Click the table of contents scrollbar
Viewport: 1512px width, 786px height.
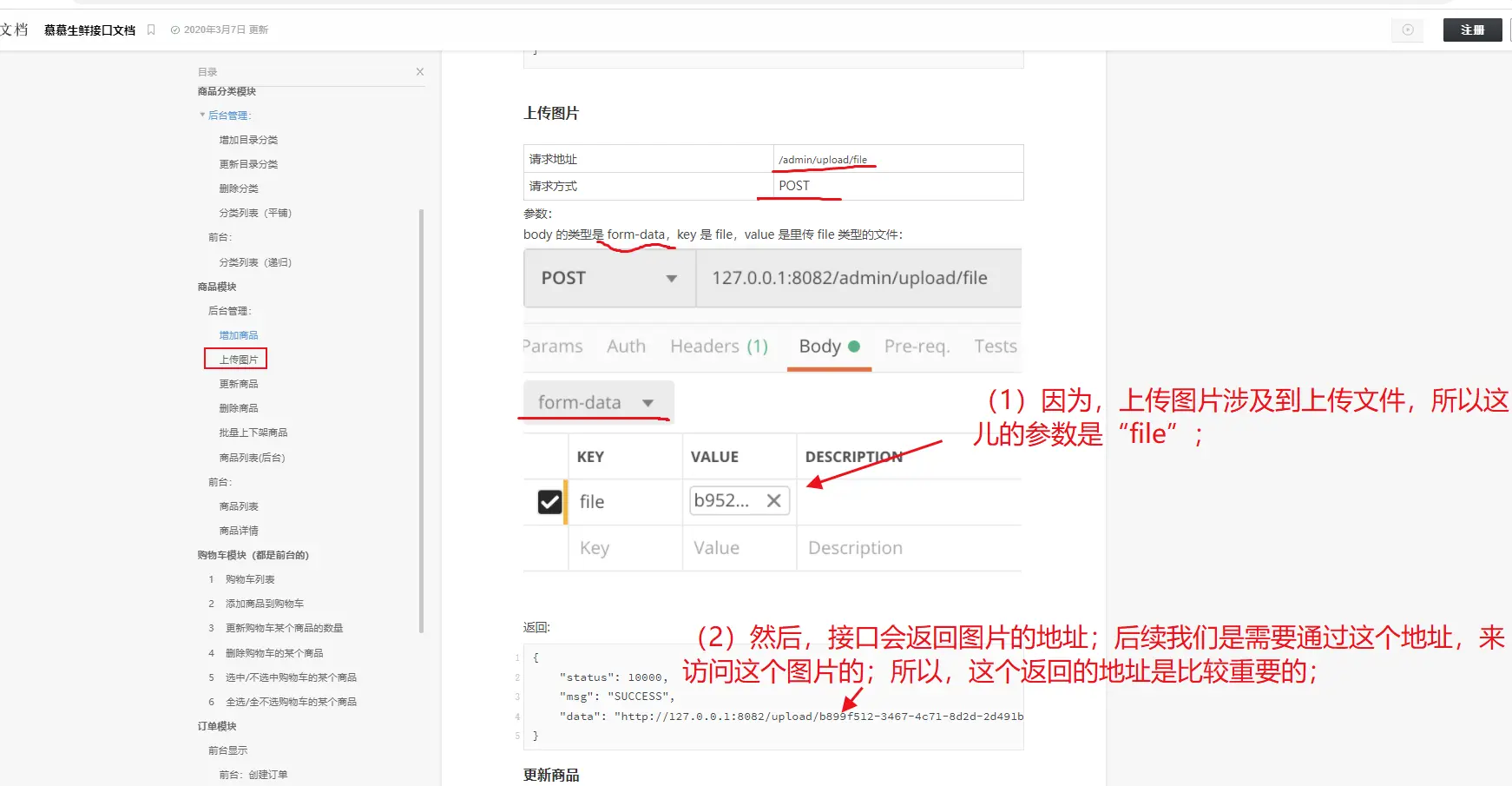(x=422, y=420)
